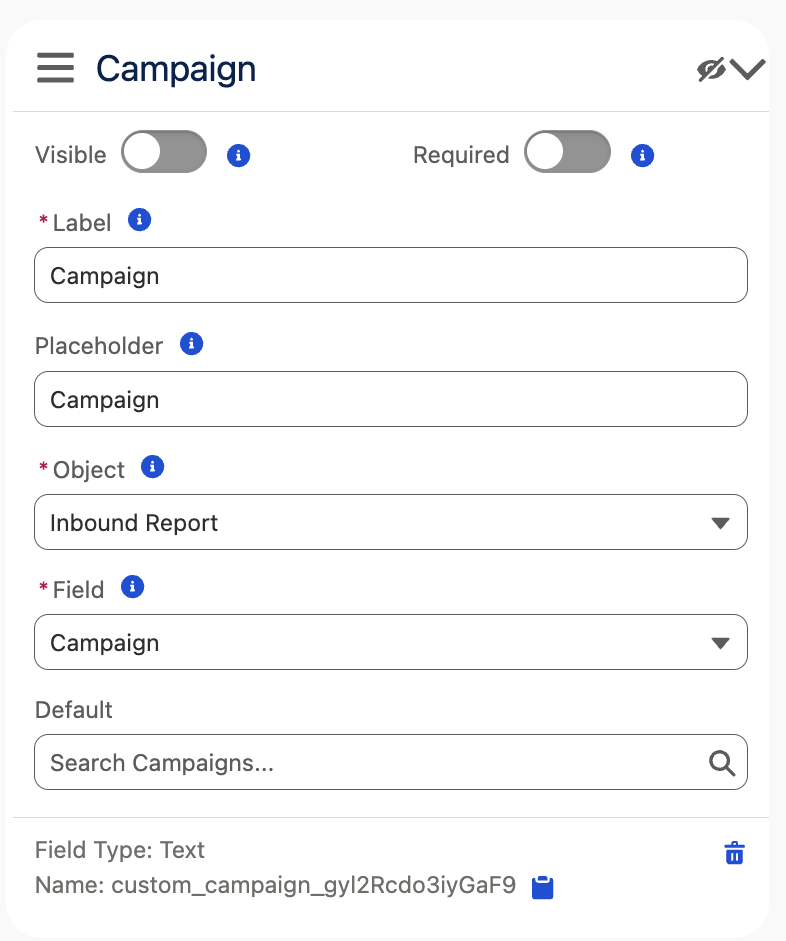The height and width of the screenshot is (941, 786).
Task: Click inside the Label text box
Action: 390,275
